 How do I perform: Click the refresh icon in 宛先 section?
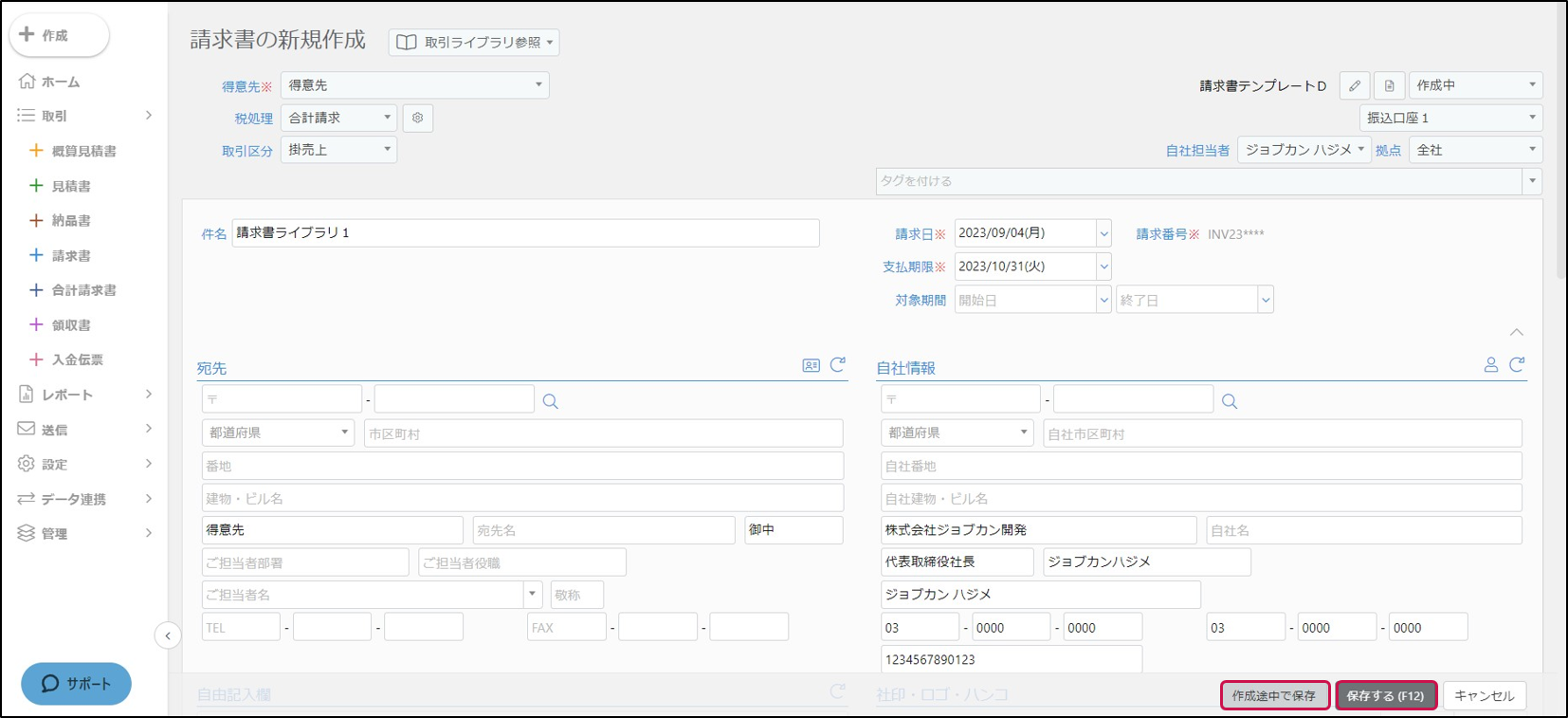838,365
